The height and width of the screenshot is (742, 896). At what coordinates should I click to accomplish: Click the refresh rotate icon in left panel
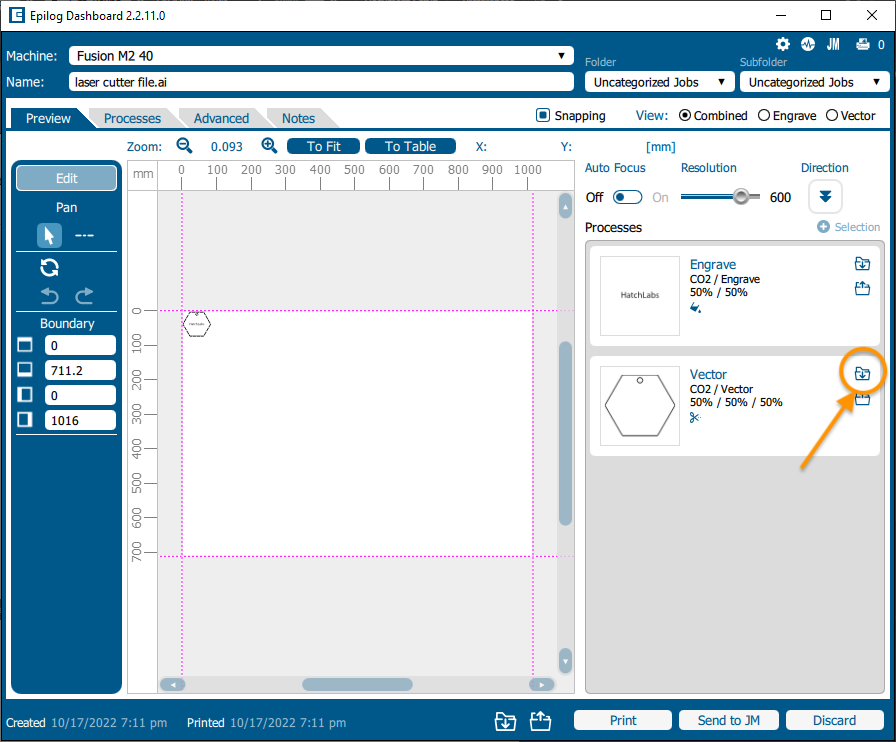tap(49, 267)
